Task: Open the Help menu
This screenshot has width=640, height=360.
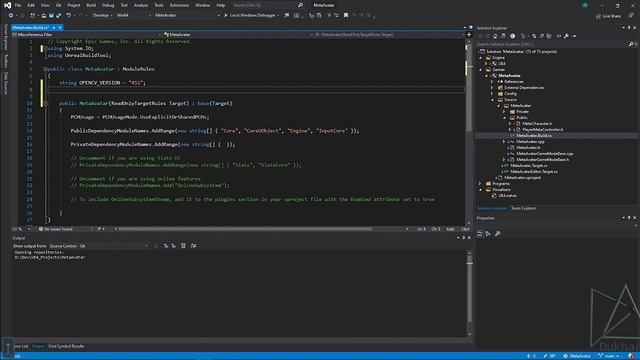Action: click(221, 5)
